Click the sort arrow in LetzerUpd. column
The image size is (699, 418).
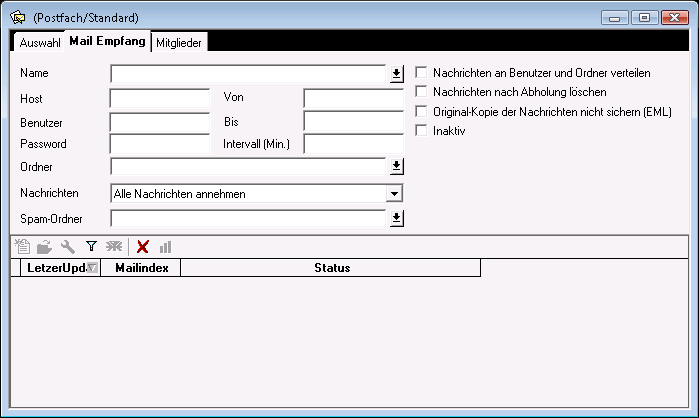92,268
